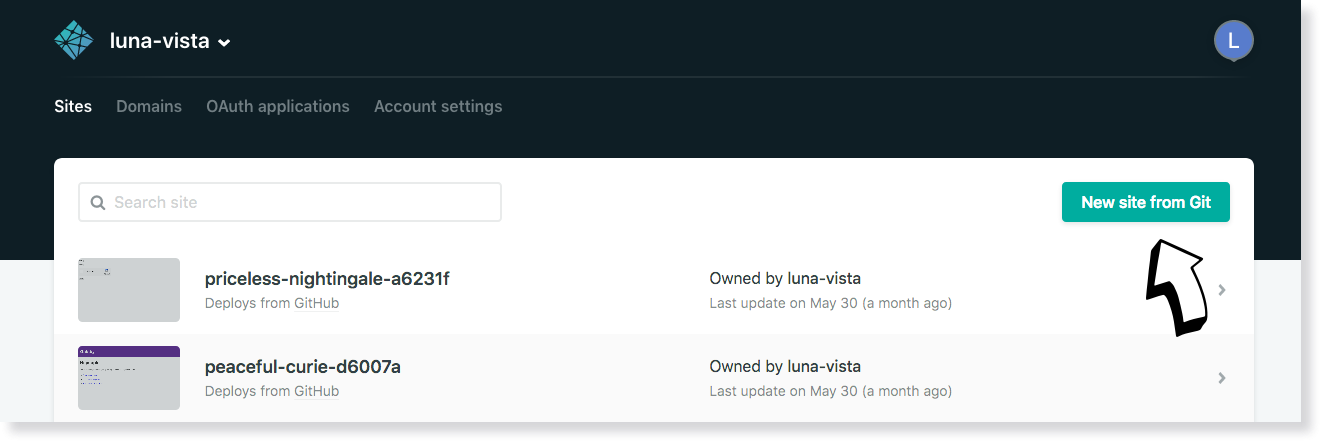Follow the GitHub link under priceless-nightingale-a6231f
Viewport: 1321px width, 442px height.
(316, 303)
